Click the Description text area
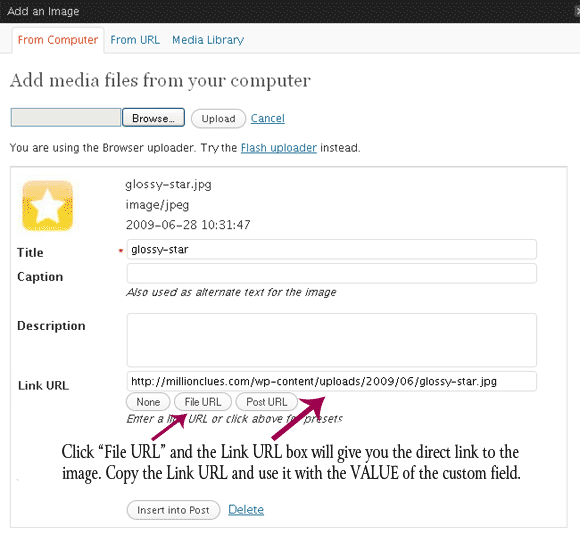Screen dimensions: 580x535 click(x=331, y=340)
